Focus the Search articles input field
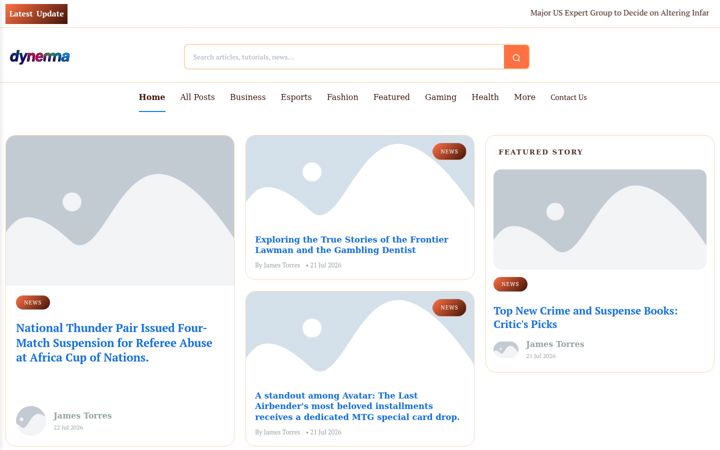 344,57
